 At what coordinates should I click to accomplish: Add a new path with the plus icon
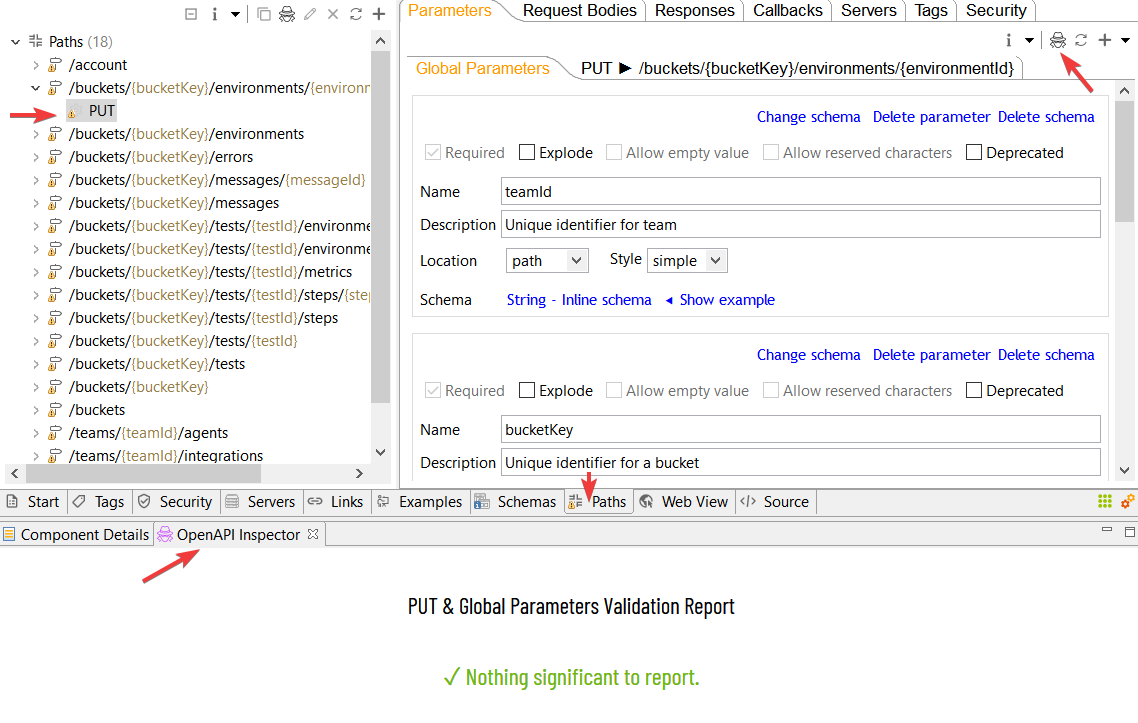point(379,14)
